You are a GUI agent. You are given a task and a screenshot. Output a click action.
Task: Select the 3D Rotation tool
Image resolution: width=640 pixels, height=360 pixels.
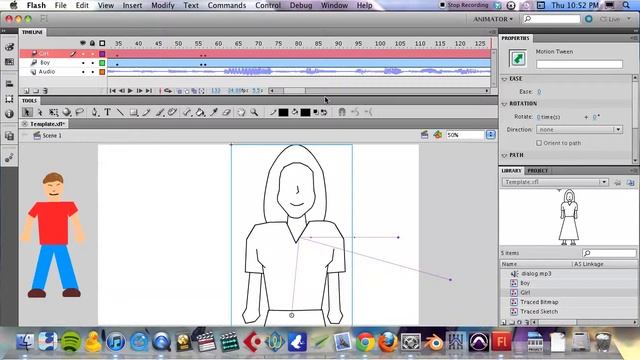67,112
